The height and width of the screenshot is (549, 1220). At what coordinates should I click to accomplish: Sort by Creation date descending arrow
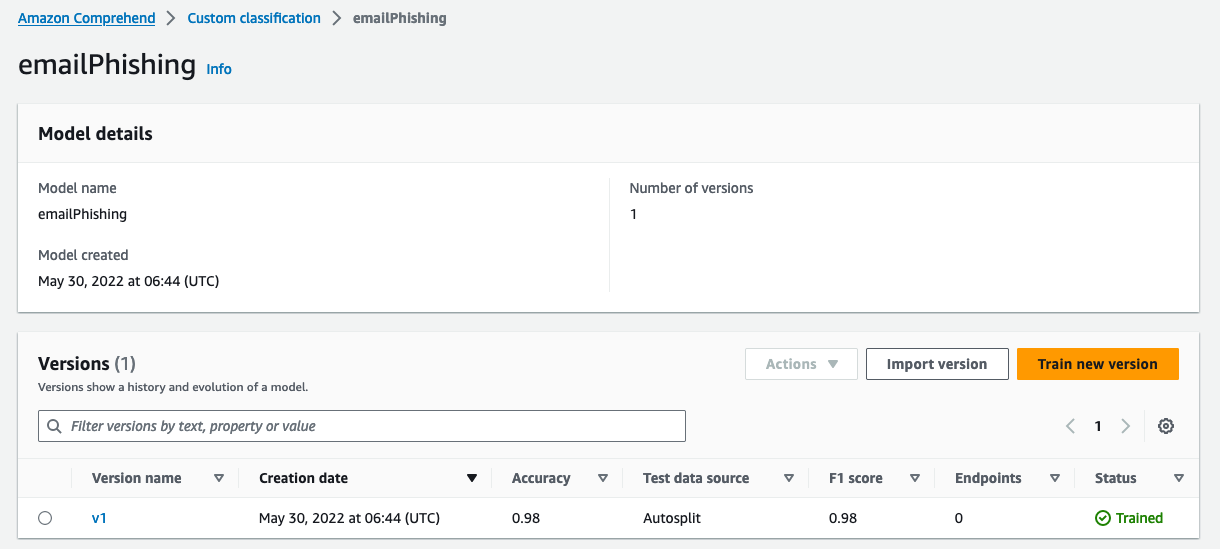click(x=472, y=478)
